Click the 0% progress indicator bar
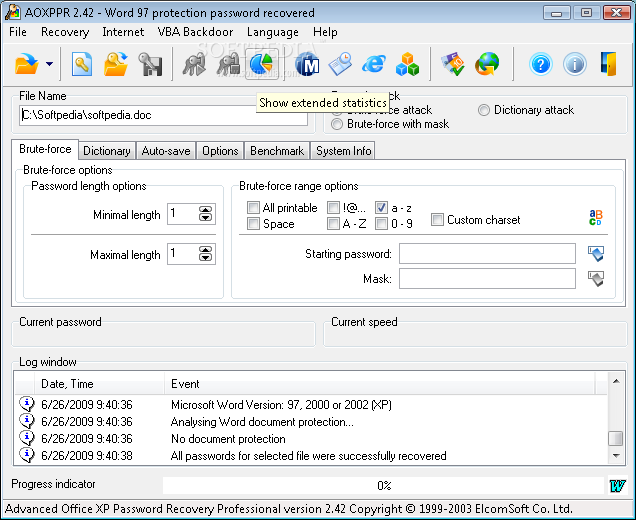 [x=384, y=485]
